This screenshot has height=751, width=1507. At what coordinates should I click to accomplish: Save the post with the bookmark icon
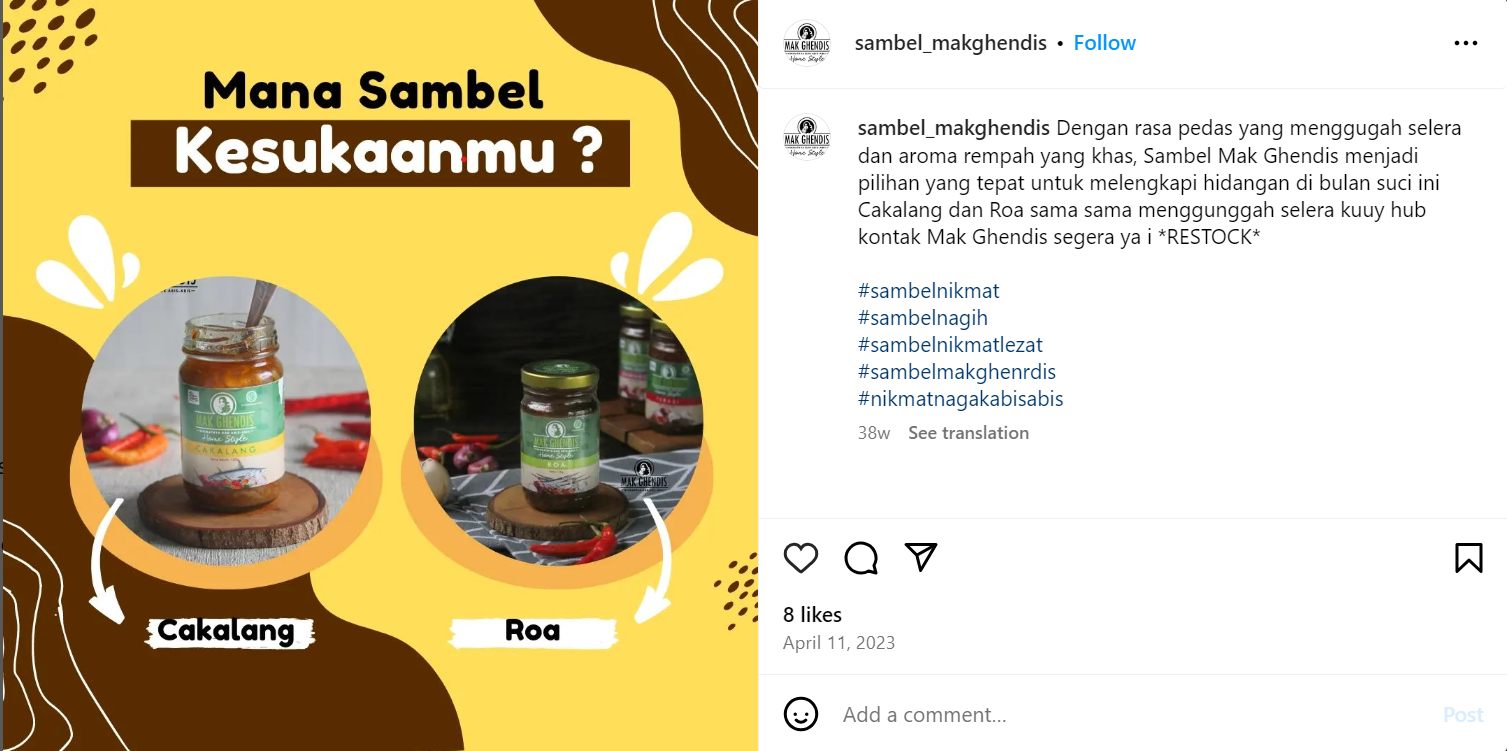pos(1469,558)
